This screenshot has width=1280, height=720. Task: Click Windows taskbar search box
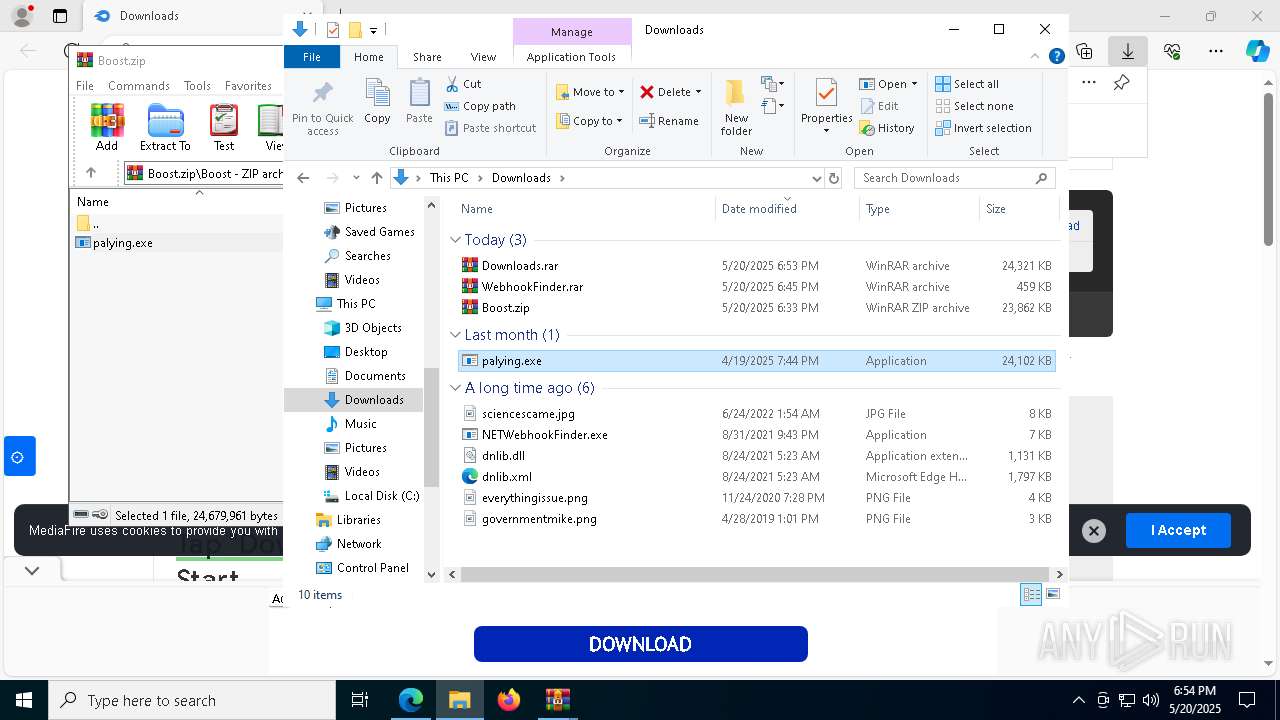(192, 701)
